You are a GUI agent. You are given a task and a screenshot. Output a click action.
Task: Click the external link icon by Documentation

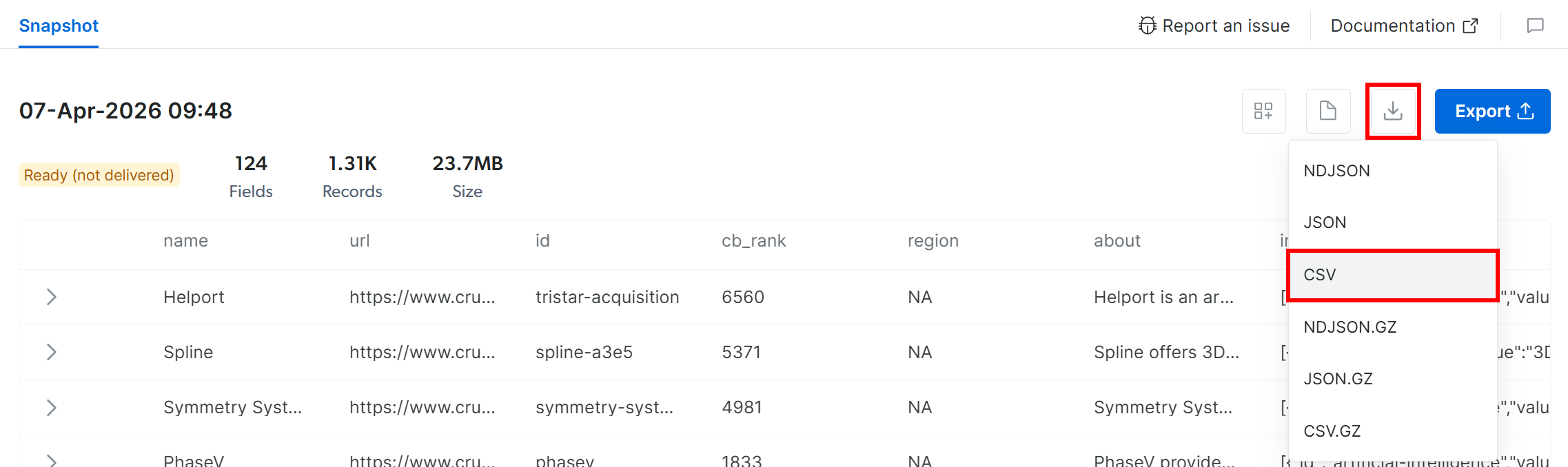coord(1470,26)
